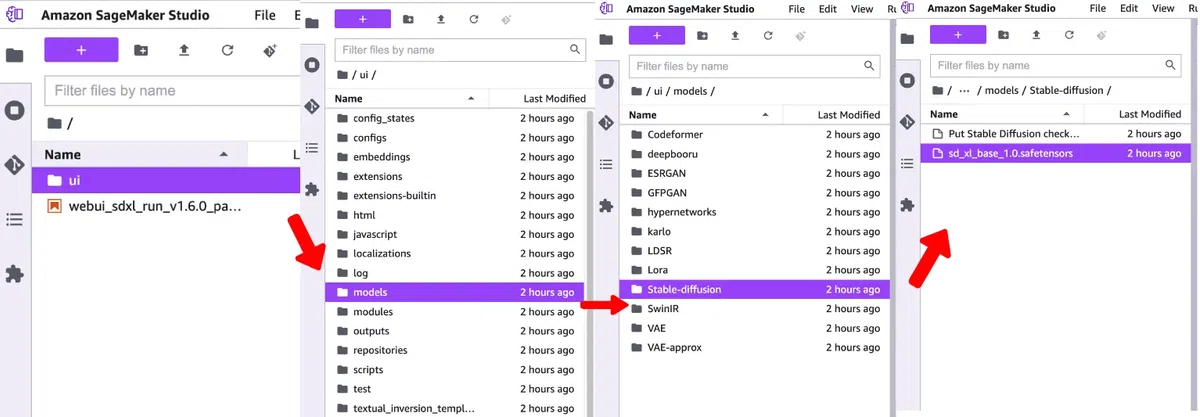Image resolution: width=1200 pixels, height=417 pixels.
Task: Click filter files field in root '/' panel
Action: coord(173,90)
